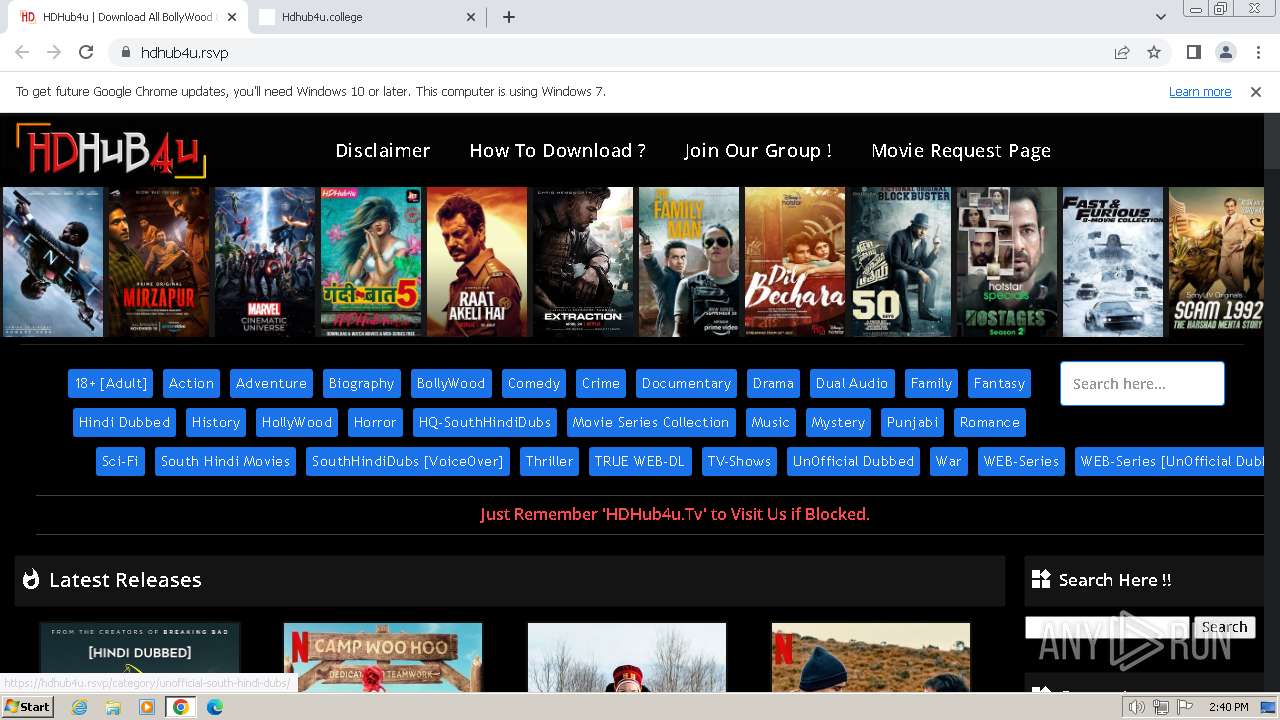Open the Chrome profile menu
Image resolution: width=1280 pixels, height=720 pixels.
coord(1225,52)
